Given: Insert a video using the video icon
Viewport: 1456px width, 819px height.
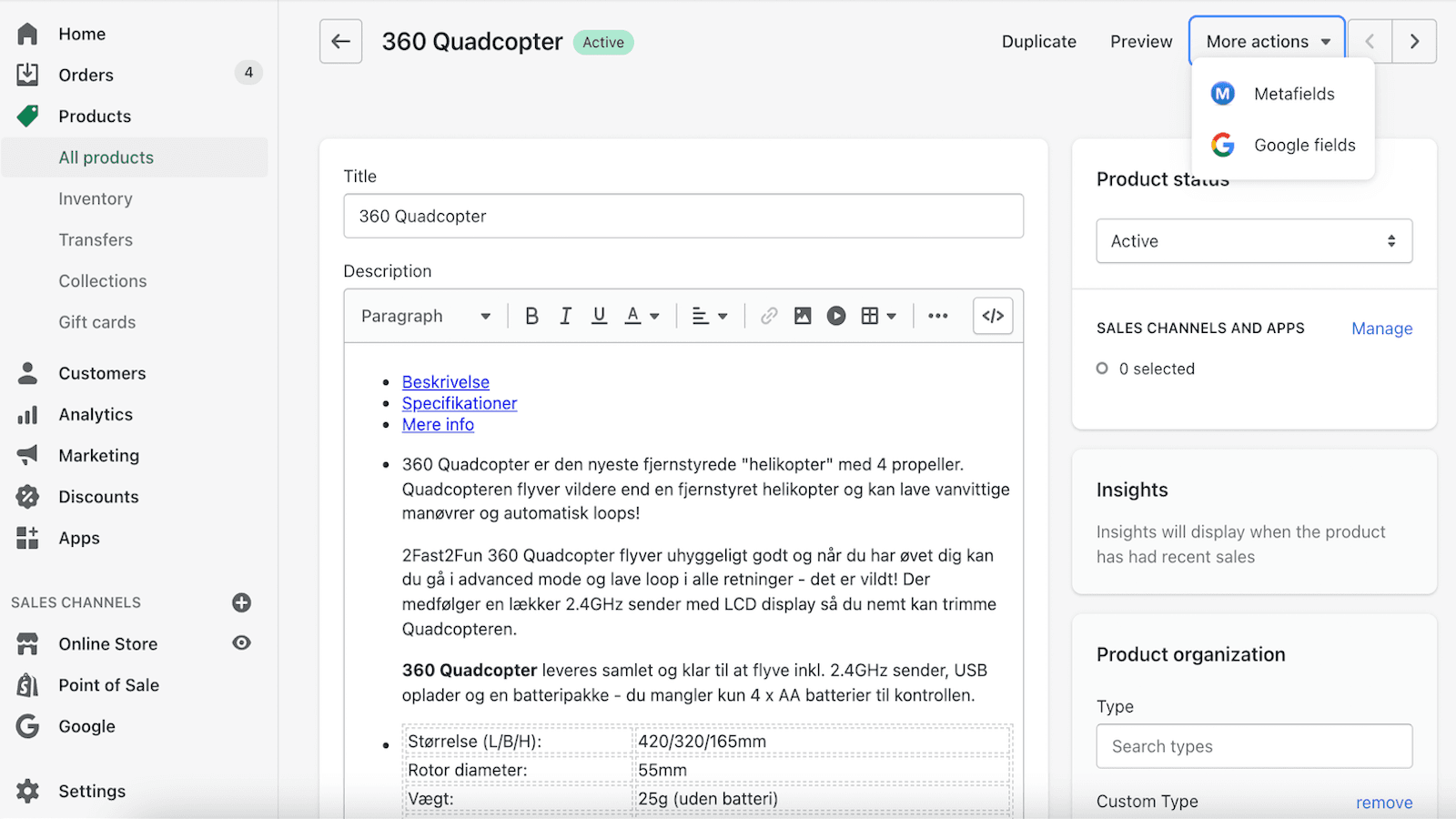Looking at the screenshot, I should [x=835, y=316].
